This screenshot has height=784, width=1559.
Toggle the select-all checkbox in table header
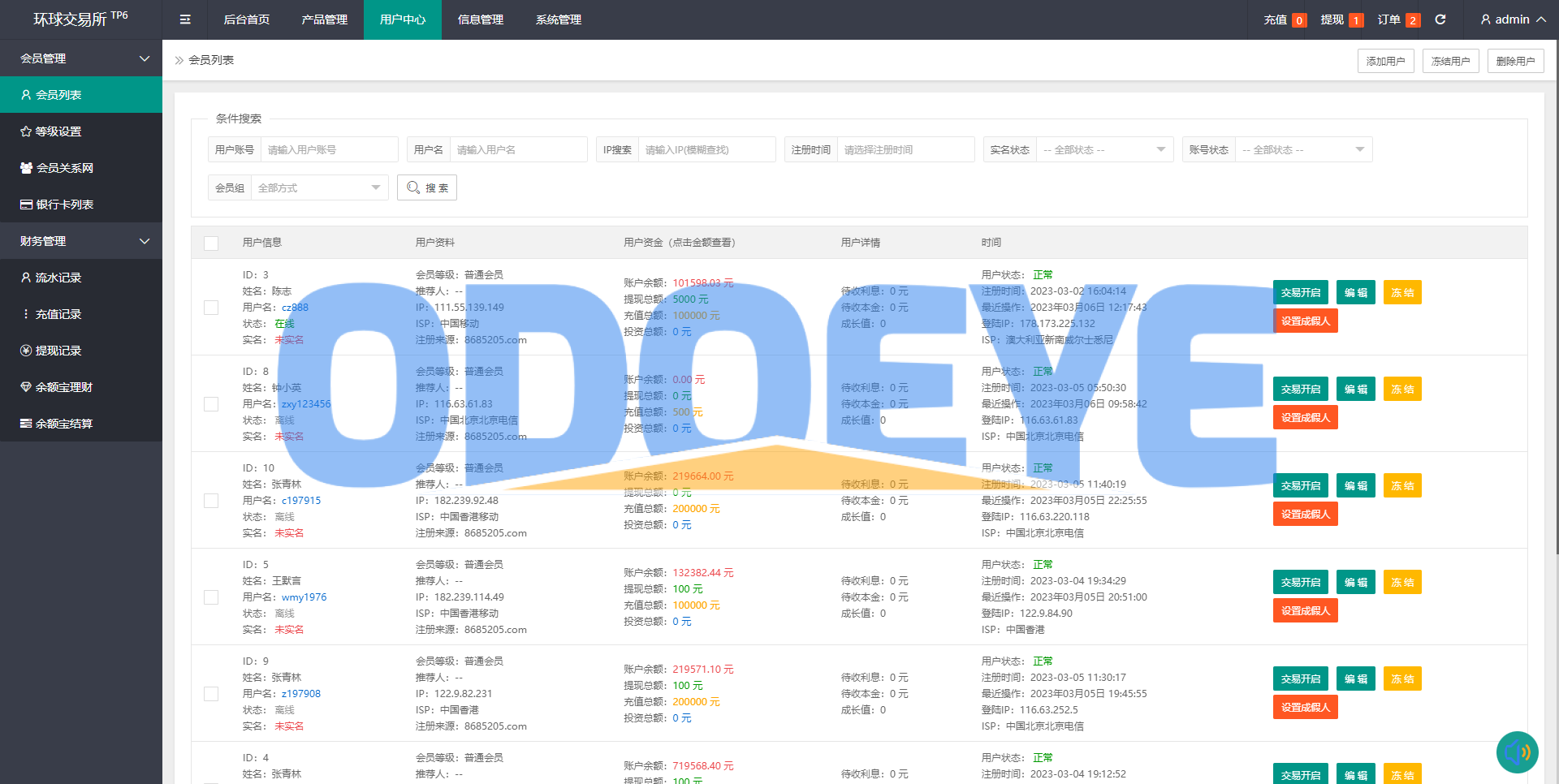click(x=211, y=243)
